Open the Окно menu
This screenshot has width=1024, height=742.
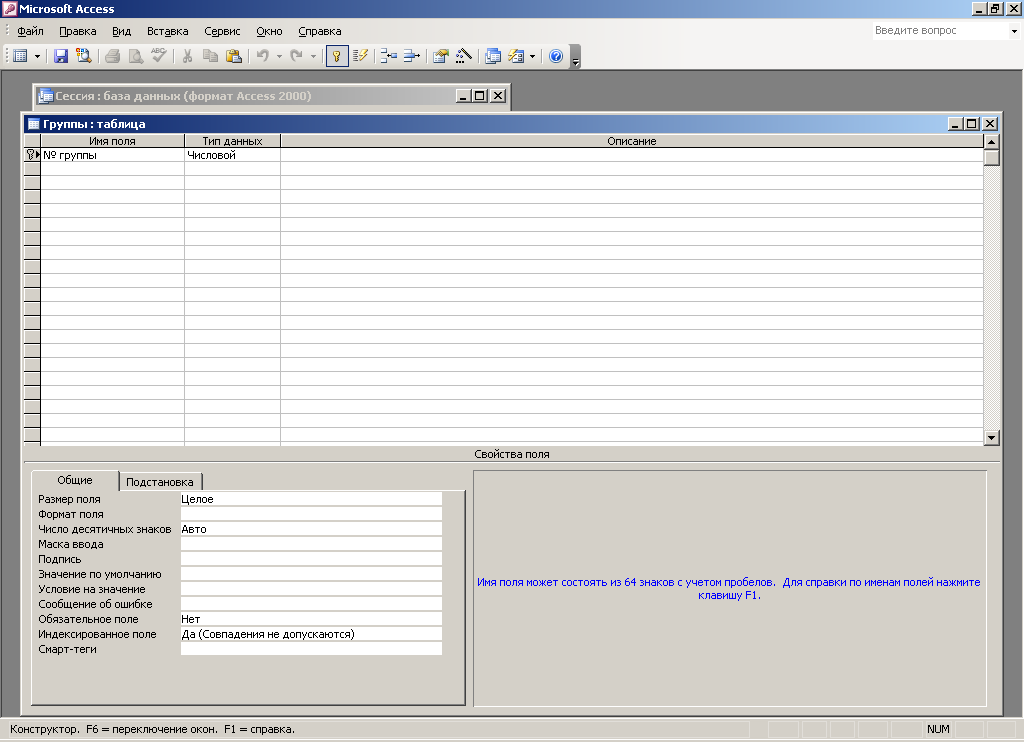(x=269, y=31)
